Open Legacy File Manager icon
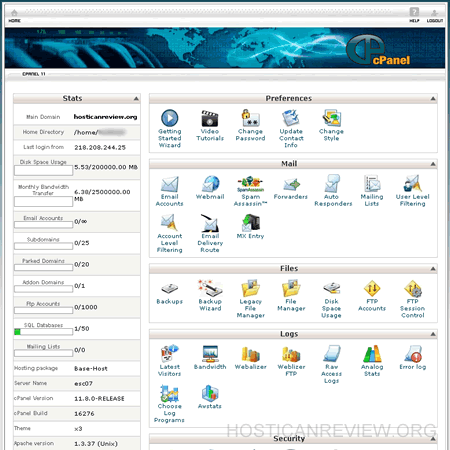 click(250, 288)
